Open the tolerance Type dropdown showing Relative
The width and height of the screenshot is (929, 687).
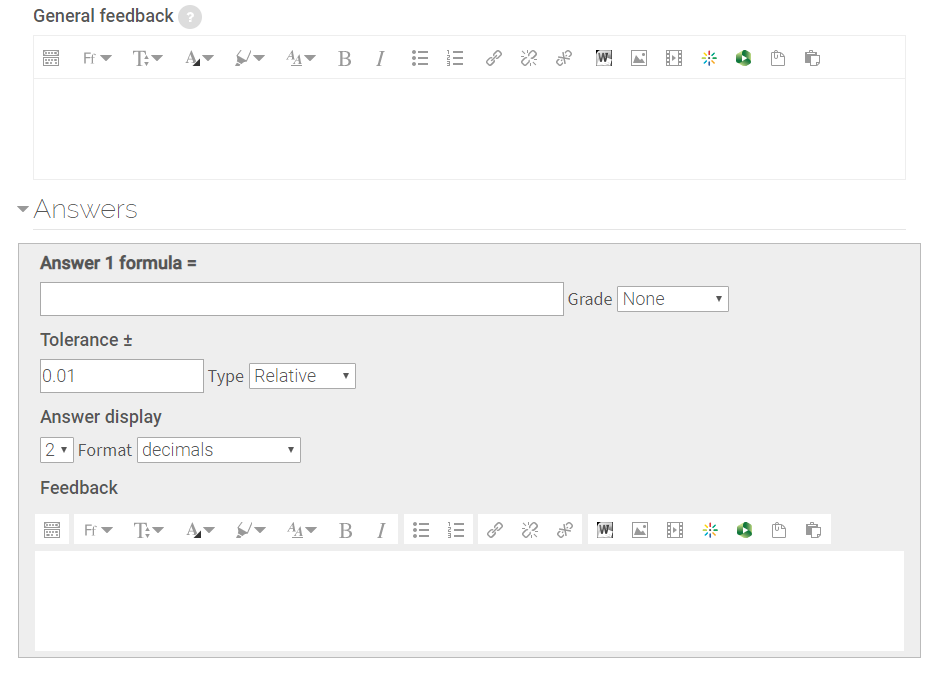pyautogui.click(x=302, y=376)
